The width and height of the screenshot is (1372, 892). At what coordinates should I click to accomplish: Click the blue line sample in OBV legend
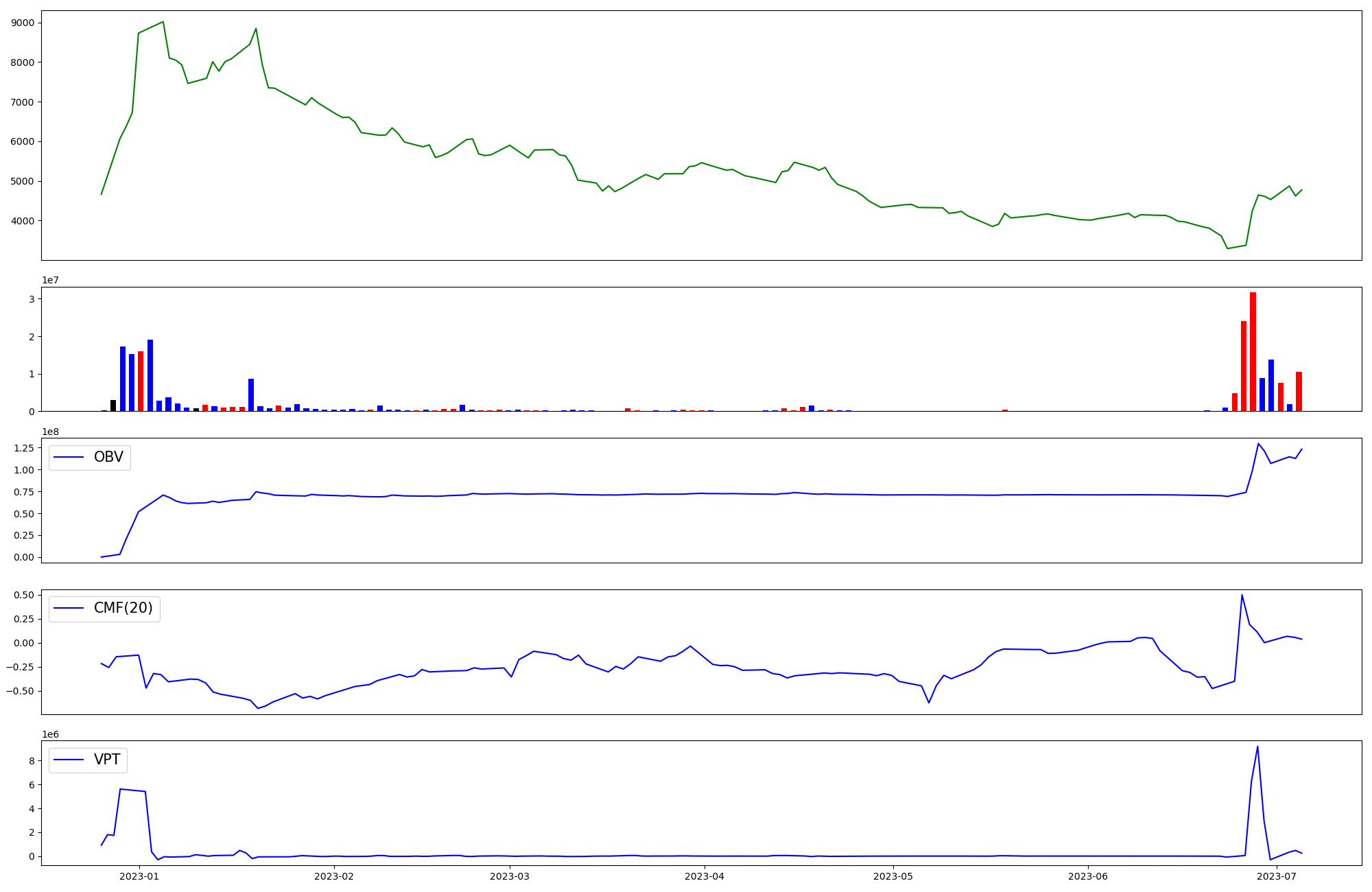point(69,457)
